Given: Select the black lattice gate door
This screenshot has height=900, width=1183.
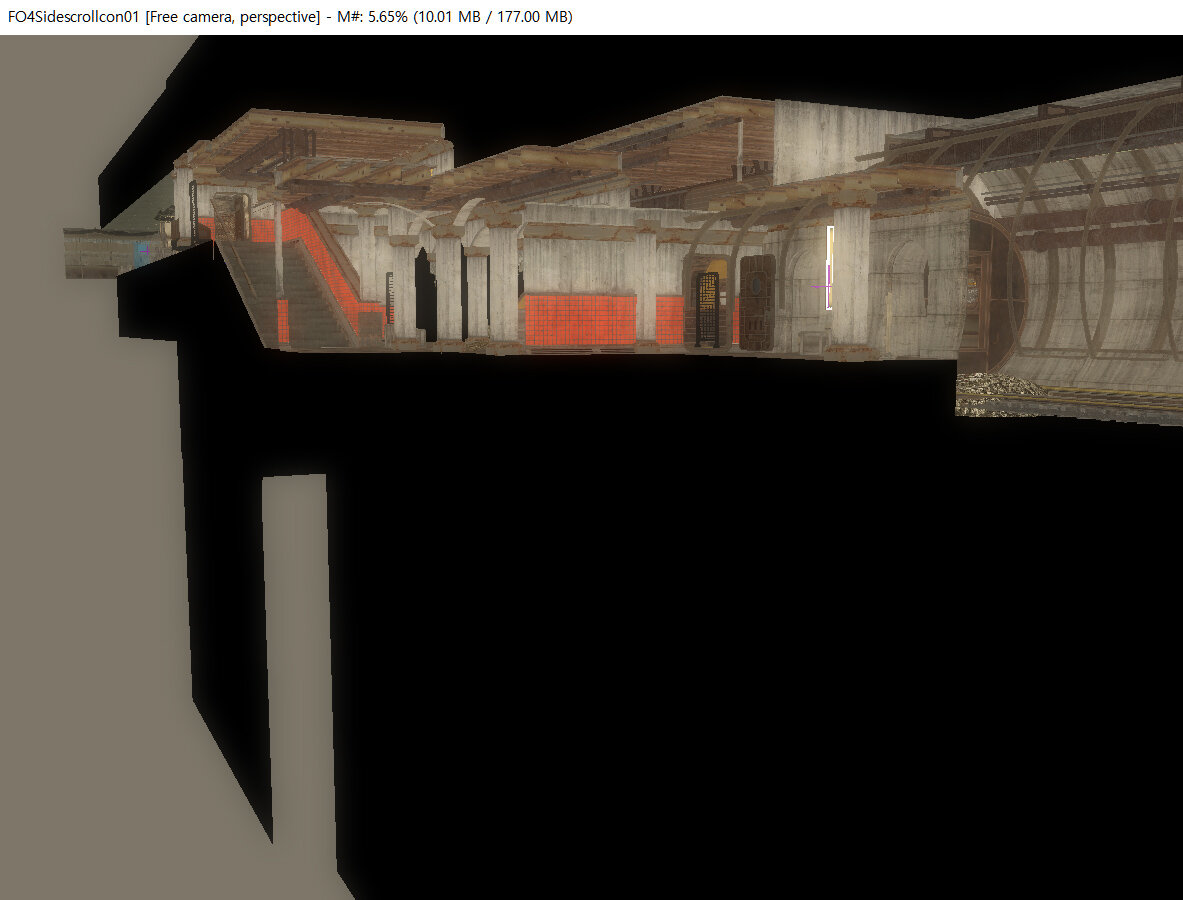Looking at the screenshot, I should point(706,309).
